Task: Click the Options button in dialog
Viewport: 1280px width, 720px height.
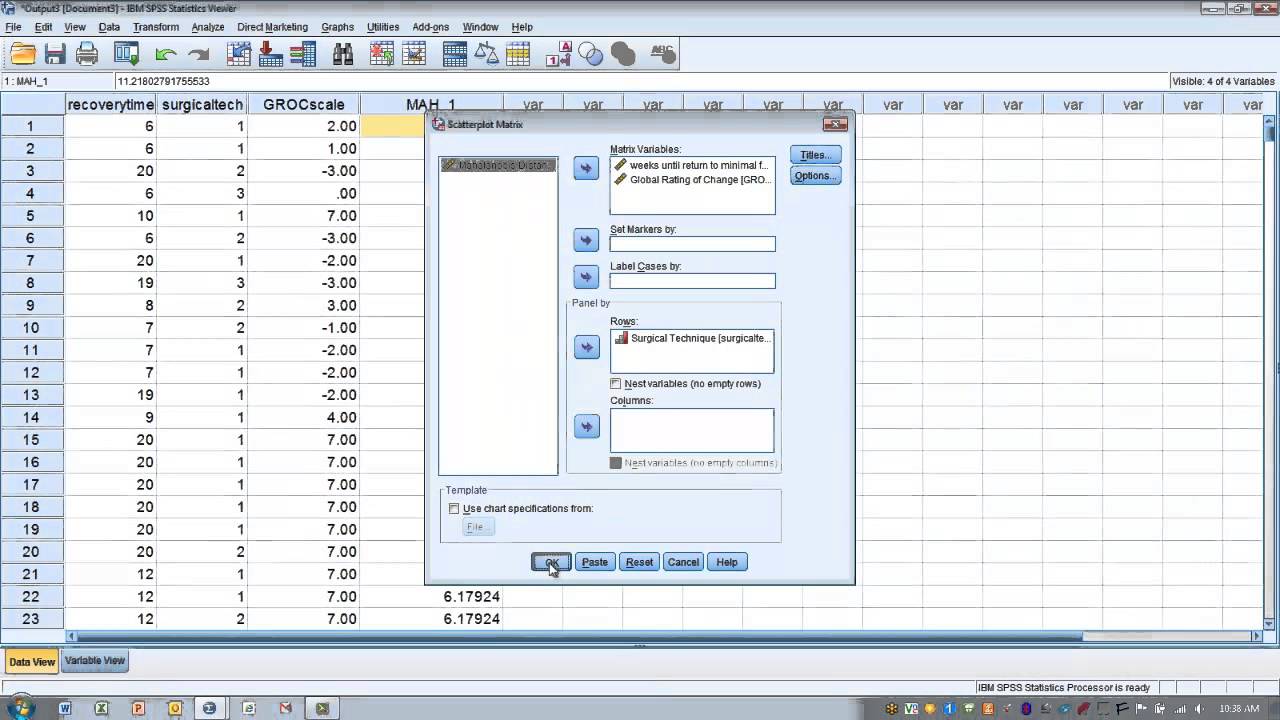Action: pos(815,176)
